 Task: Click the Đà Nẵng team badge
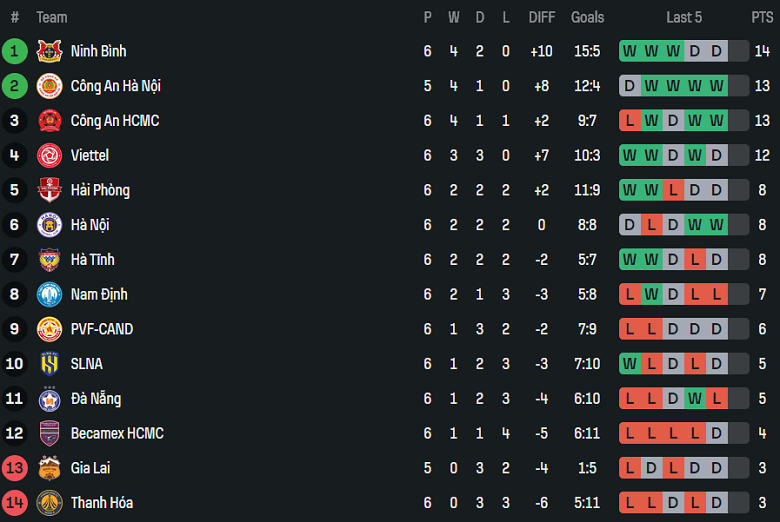click(x=49, y=399)
